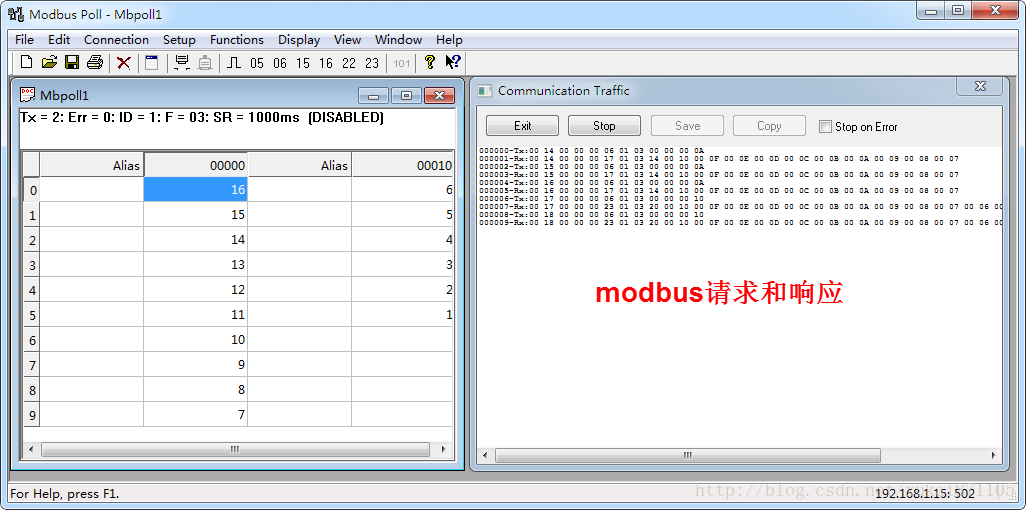This screenshot has height=510, width=1026.
Task: Open the window definition toolbar icon
Action: (x=152, y=63)
